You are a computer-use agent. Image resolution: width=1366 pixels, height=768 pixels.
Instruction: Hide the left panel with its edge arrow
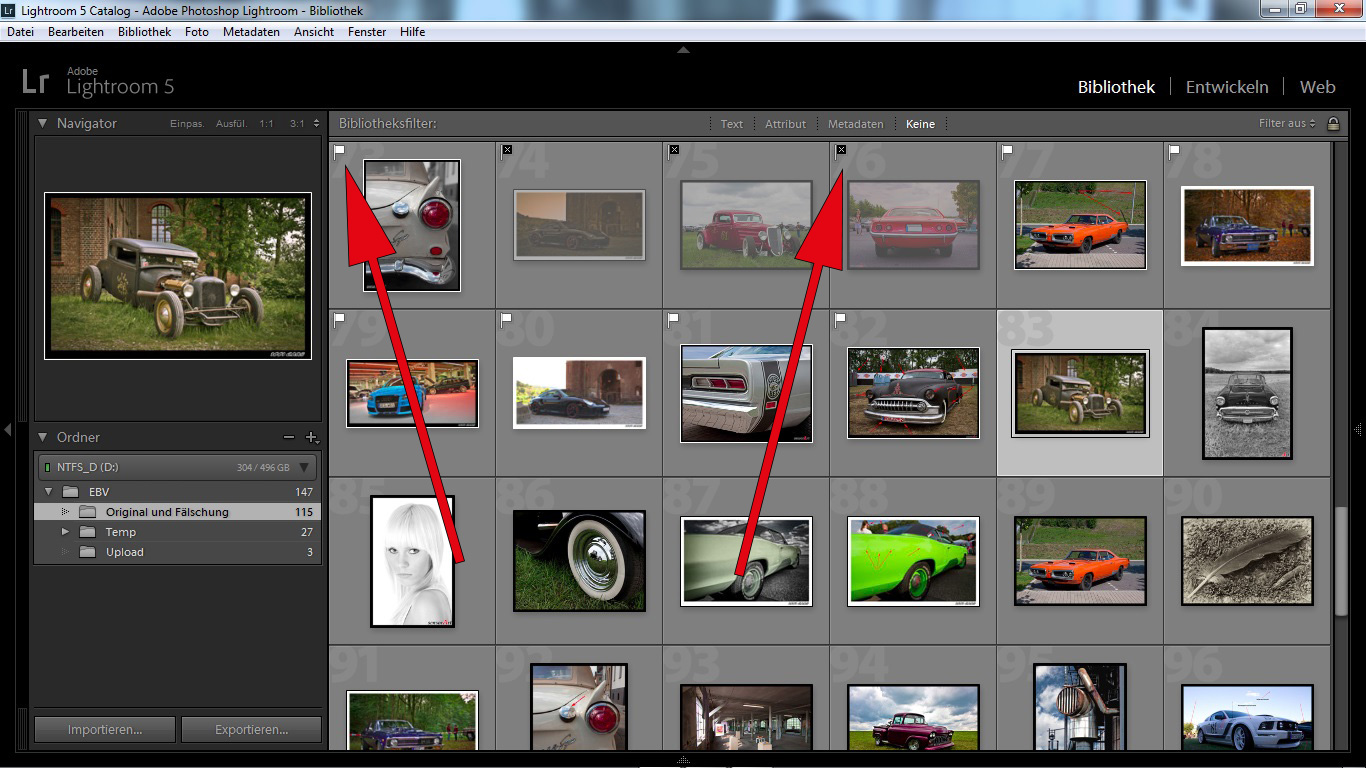pos(7,429)
